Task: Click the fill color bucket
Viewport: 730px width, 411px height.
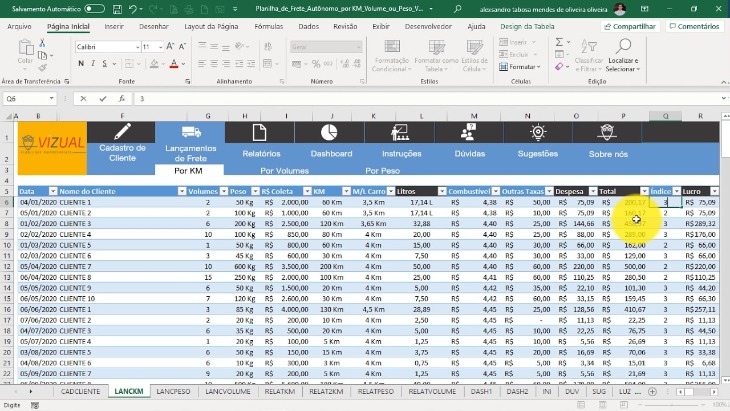Action: pyautogui.click(x=154, y=64)
